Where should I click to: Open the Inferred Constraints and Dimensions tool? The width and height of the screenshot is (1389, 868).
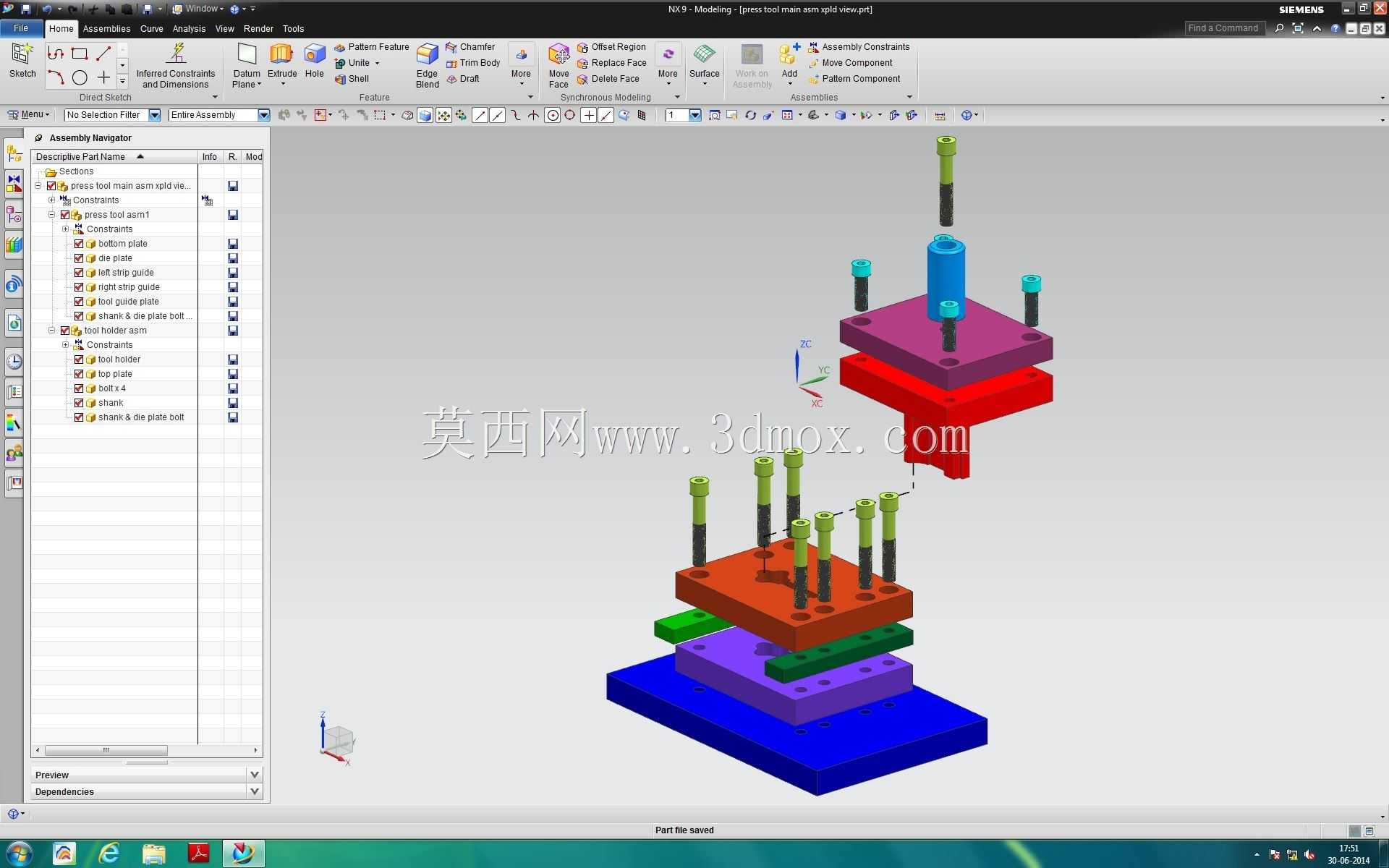point(176,66)
